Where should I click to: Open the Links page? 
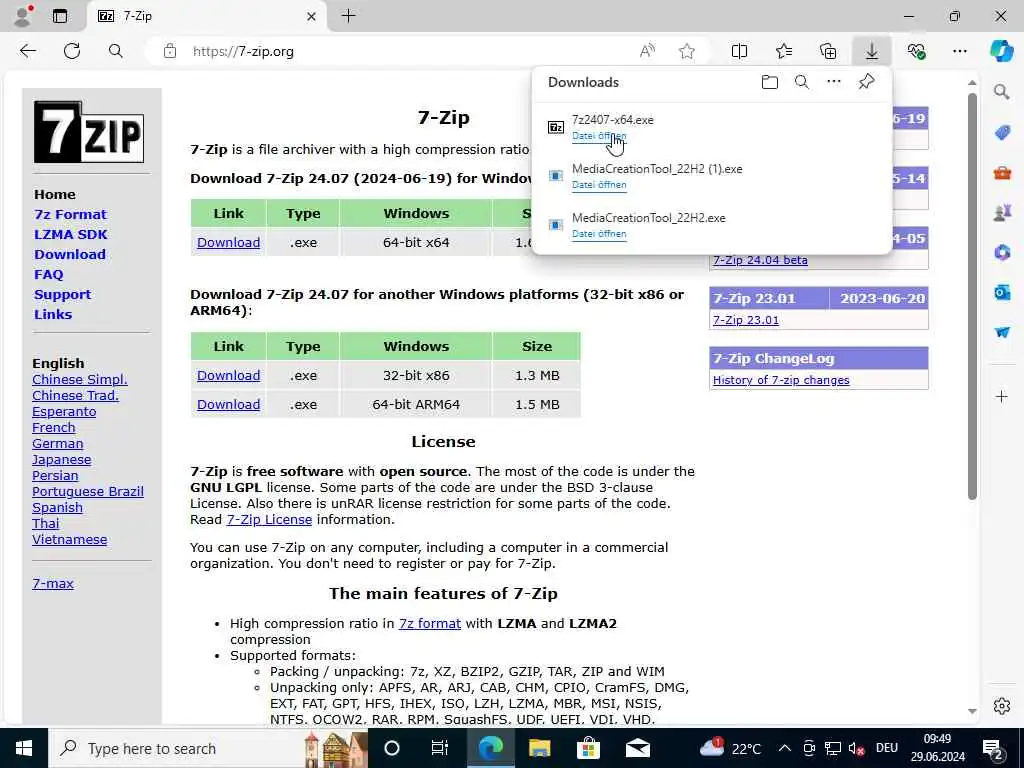[53, 314]
